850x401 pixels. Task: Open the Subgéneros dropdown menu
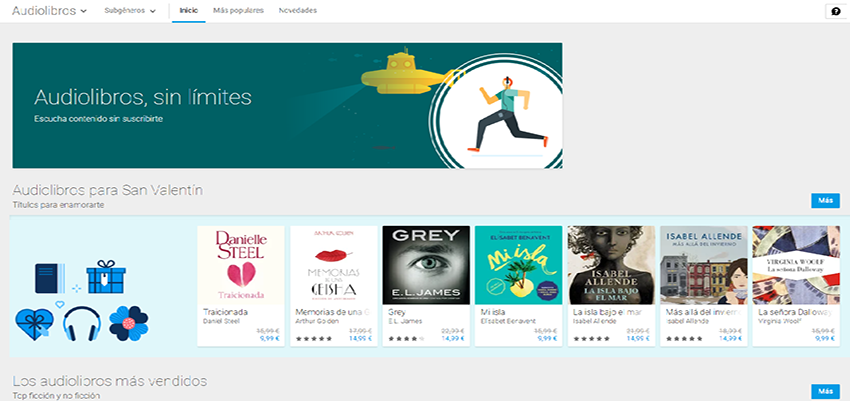(130, 11)
